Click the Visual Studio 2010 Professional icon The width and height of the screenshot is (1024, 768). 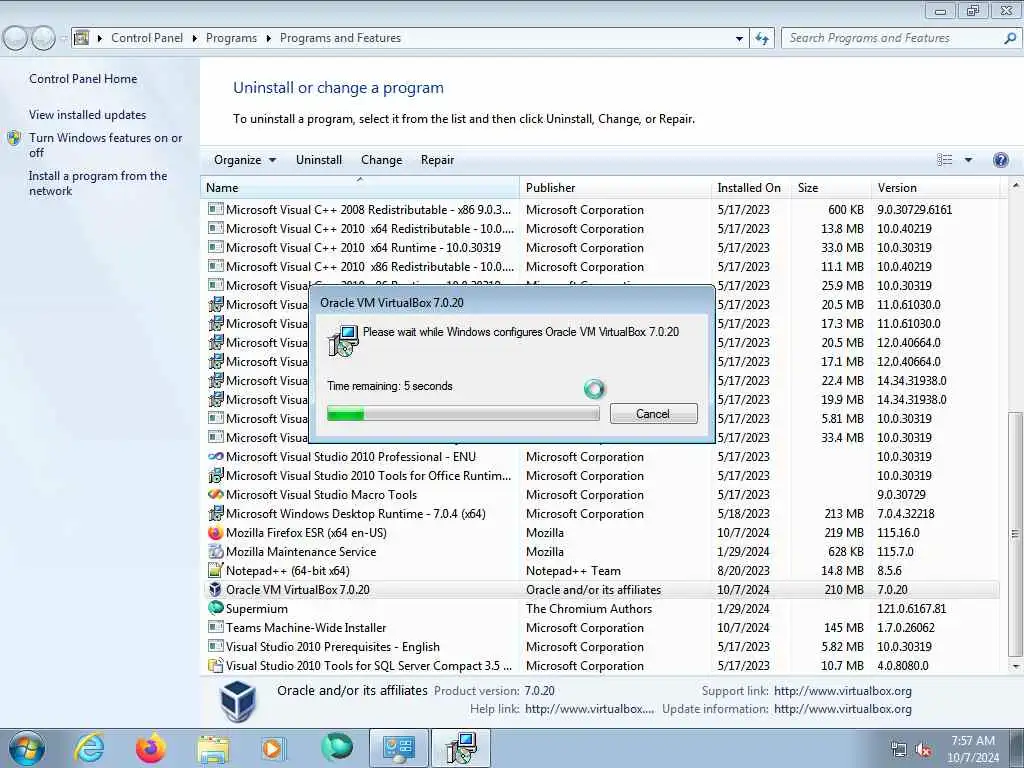pyautogui.click(x=215, y=456)
